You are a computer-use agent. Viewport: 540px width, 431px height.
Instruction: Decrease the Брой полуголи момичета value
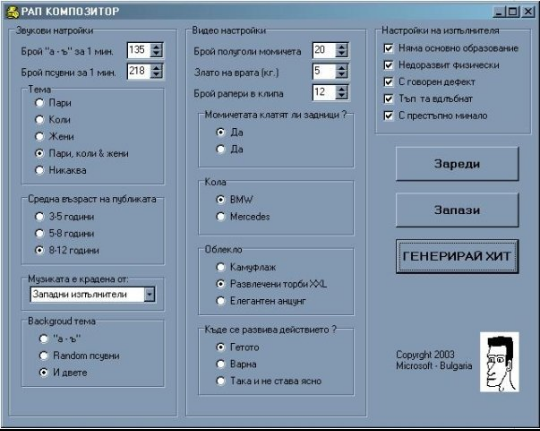point(342,53)
